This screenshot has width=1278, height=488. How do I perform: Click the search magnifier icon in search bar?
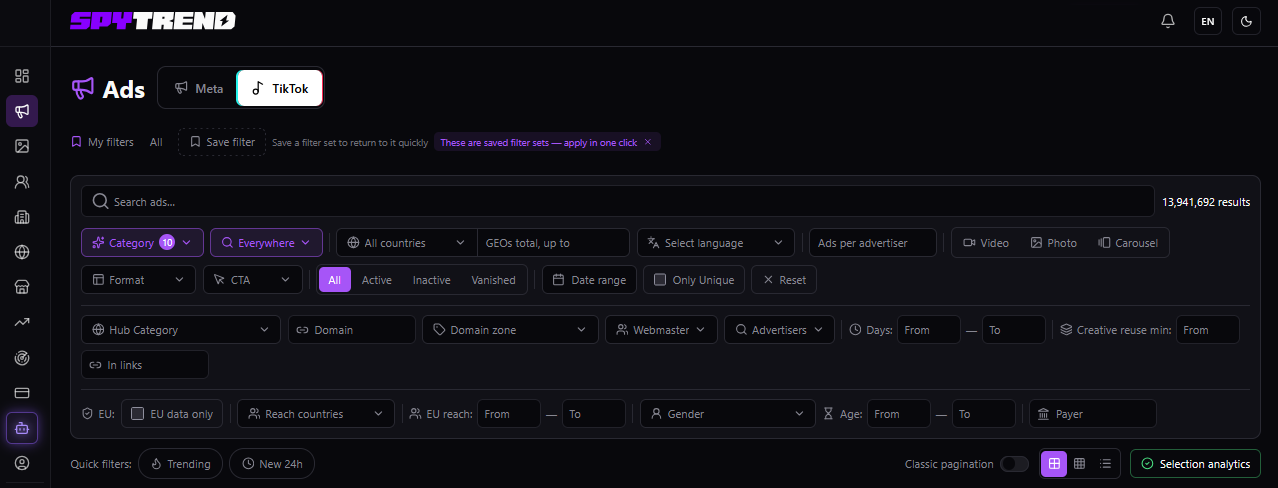[x=100, y=202]
